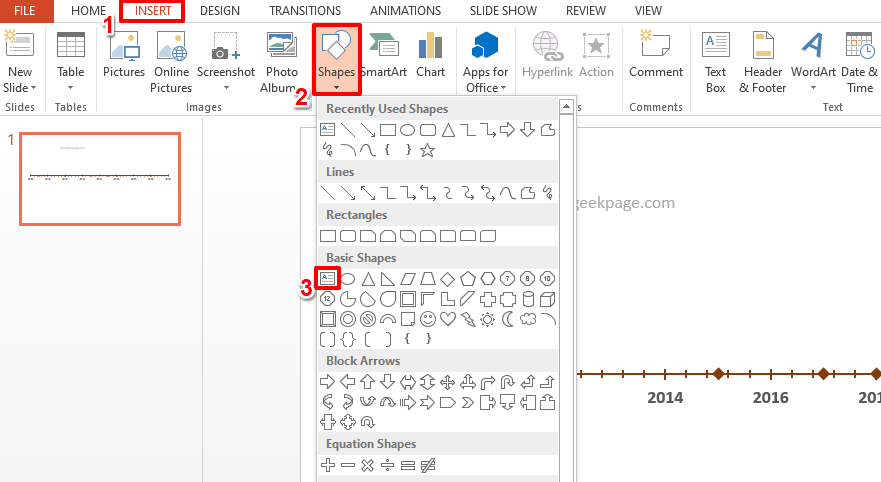Viewport: 881px width, 482px height.
Task: Choose the moon shape in Basic Shapes
Action: [x=508, y=319]
